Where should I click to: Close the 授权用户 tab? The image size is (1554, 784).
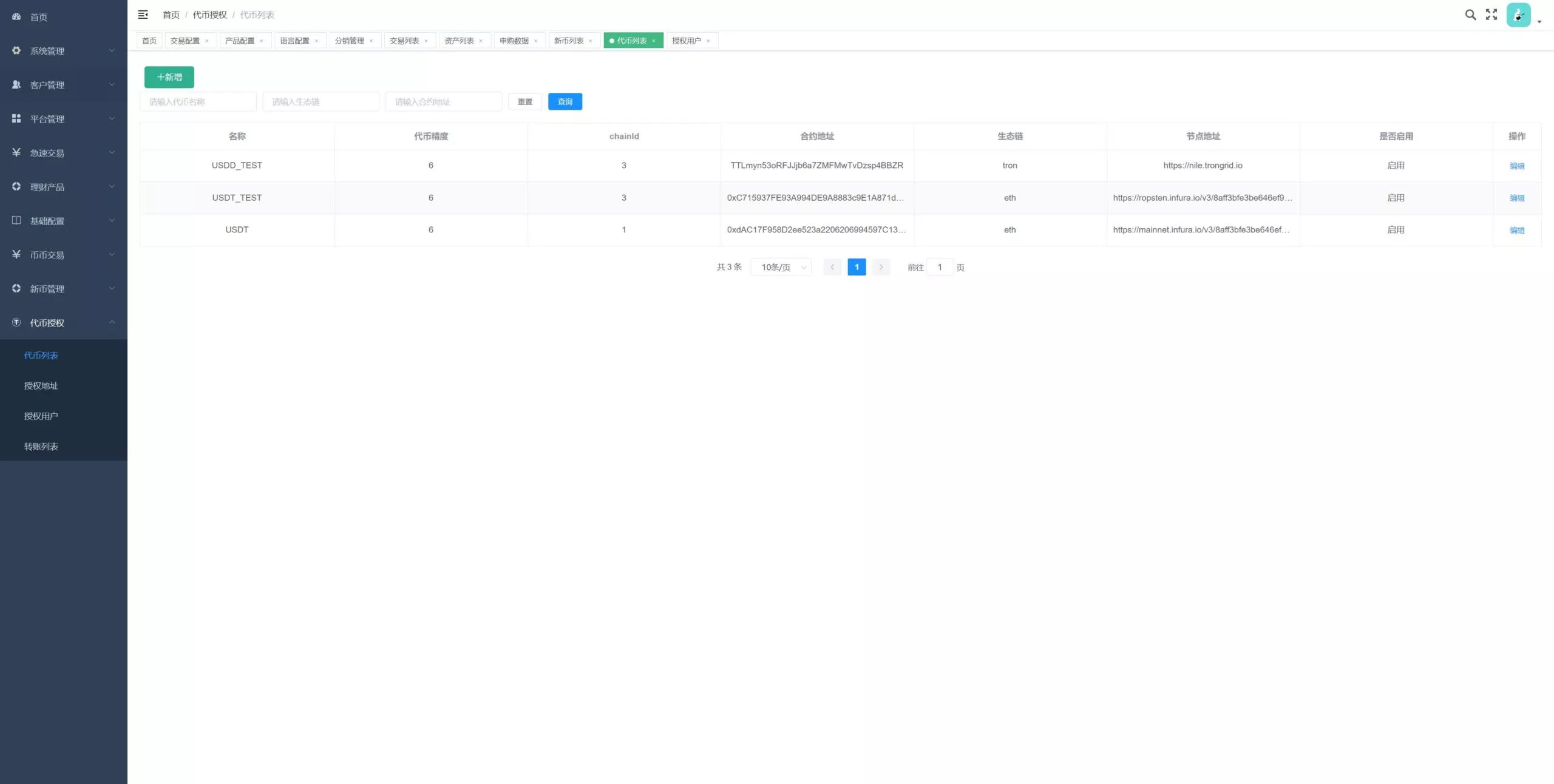tap(708, 41)
